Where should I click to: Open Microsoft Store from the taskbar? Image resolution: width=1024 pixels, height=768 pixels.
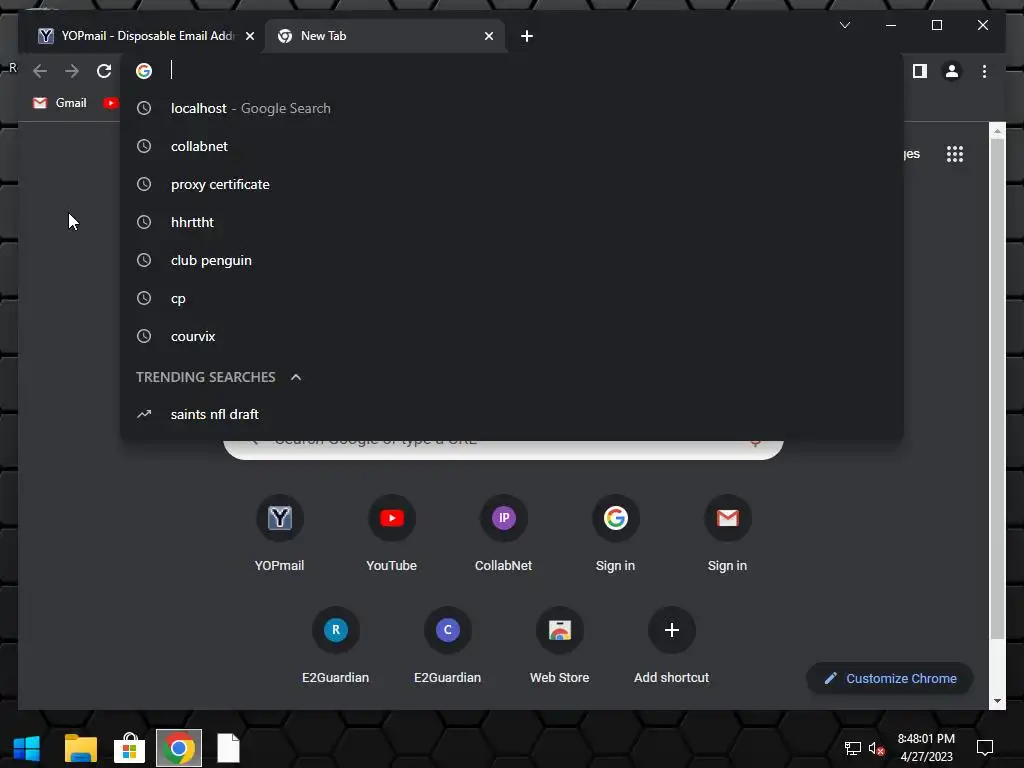[x=129, y=748]
